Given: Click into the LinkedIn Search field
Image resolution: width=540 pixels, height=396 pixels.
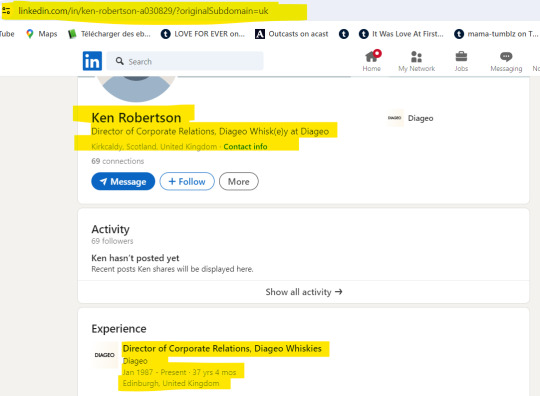Looking at the screenshot, I should click(x=185, y=61).
